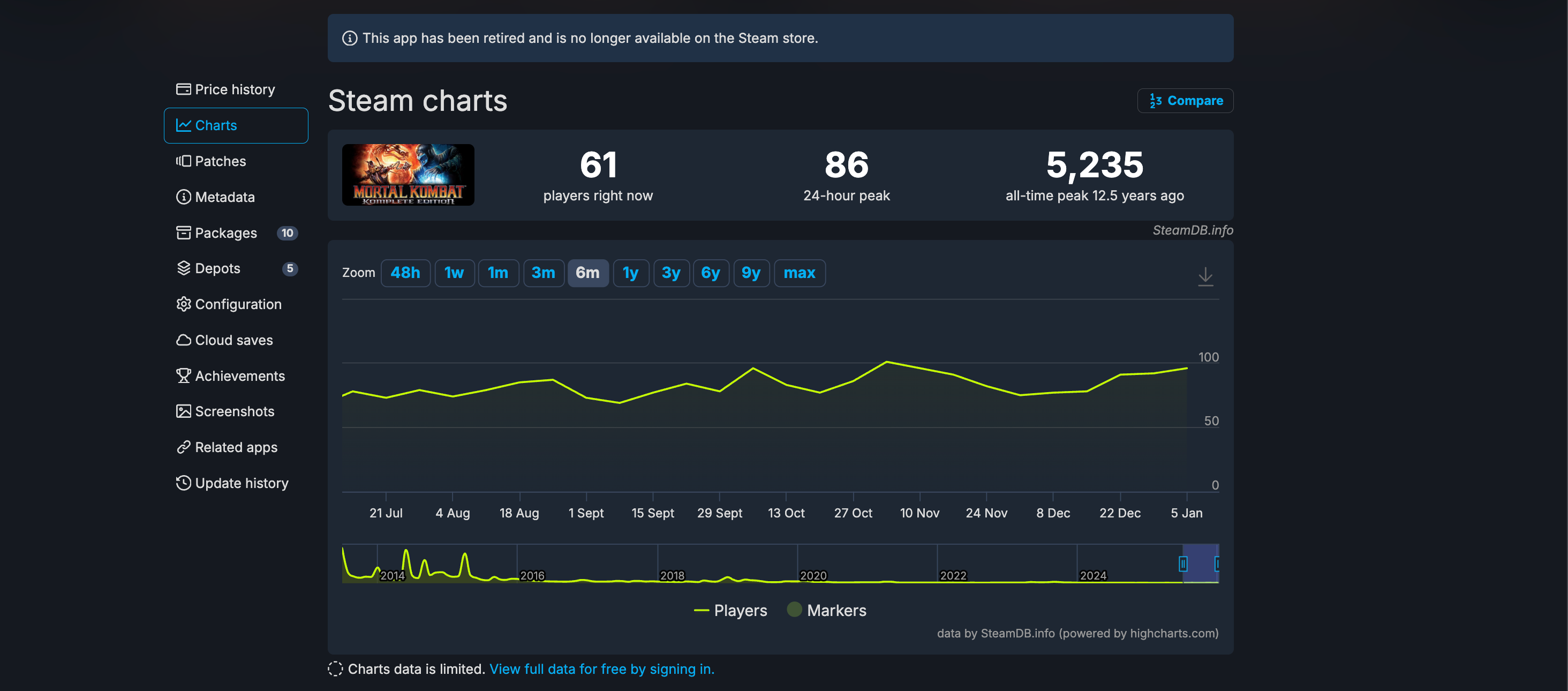Click the Patches sidebar icon
The image size is (1568, 691).
click(183, 161)
